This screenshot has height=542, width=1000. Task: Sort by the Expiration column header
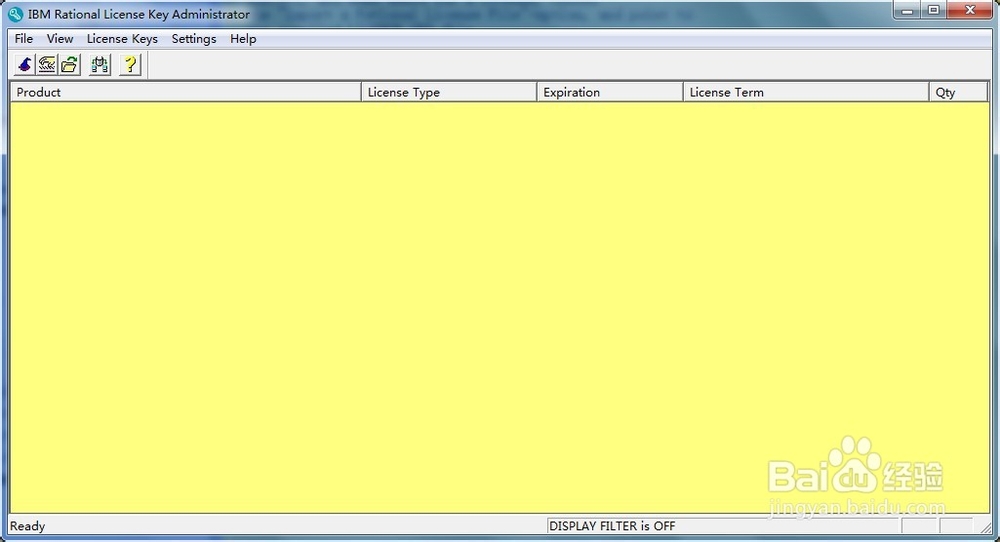point(610,92)
